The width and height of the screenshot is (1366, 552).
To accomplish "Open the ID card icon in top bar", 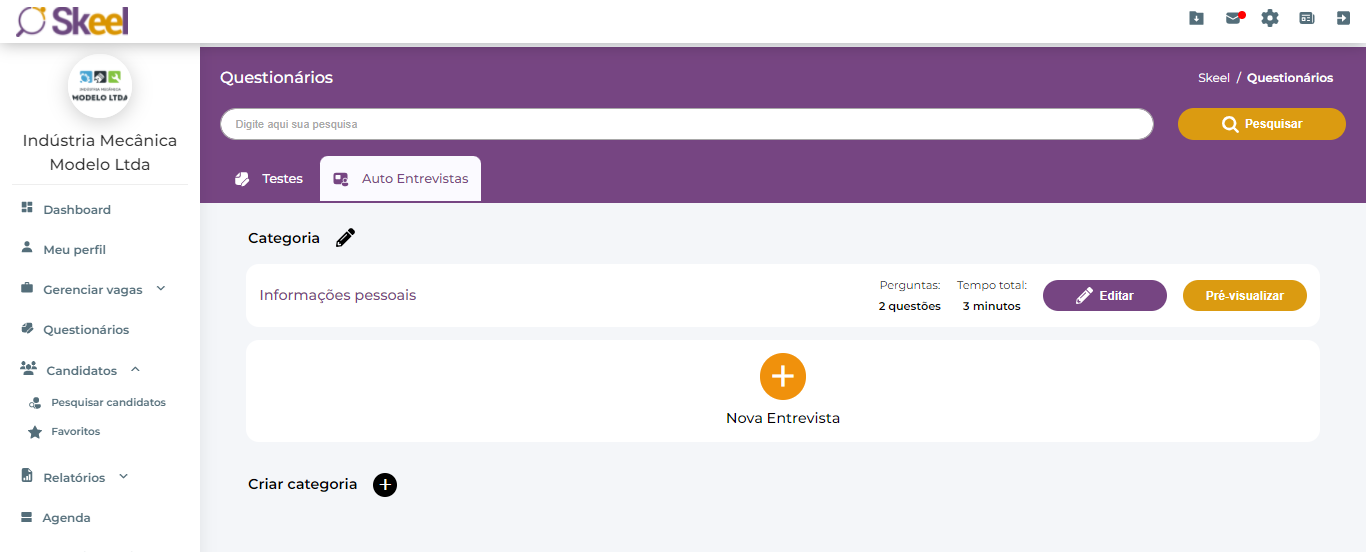I will pyautogui.click(x=1307, y=18).
